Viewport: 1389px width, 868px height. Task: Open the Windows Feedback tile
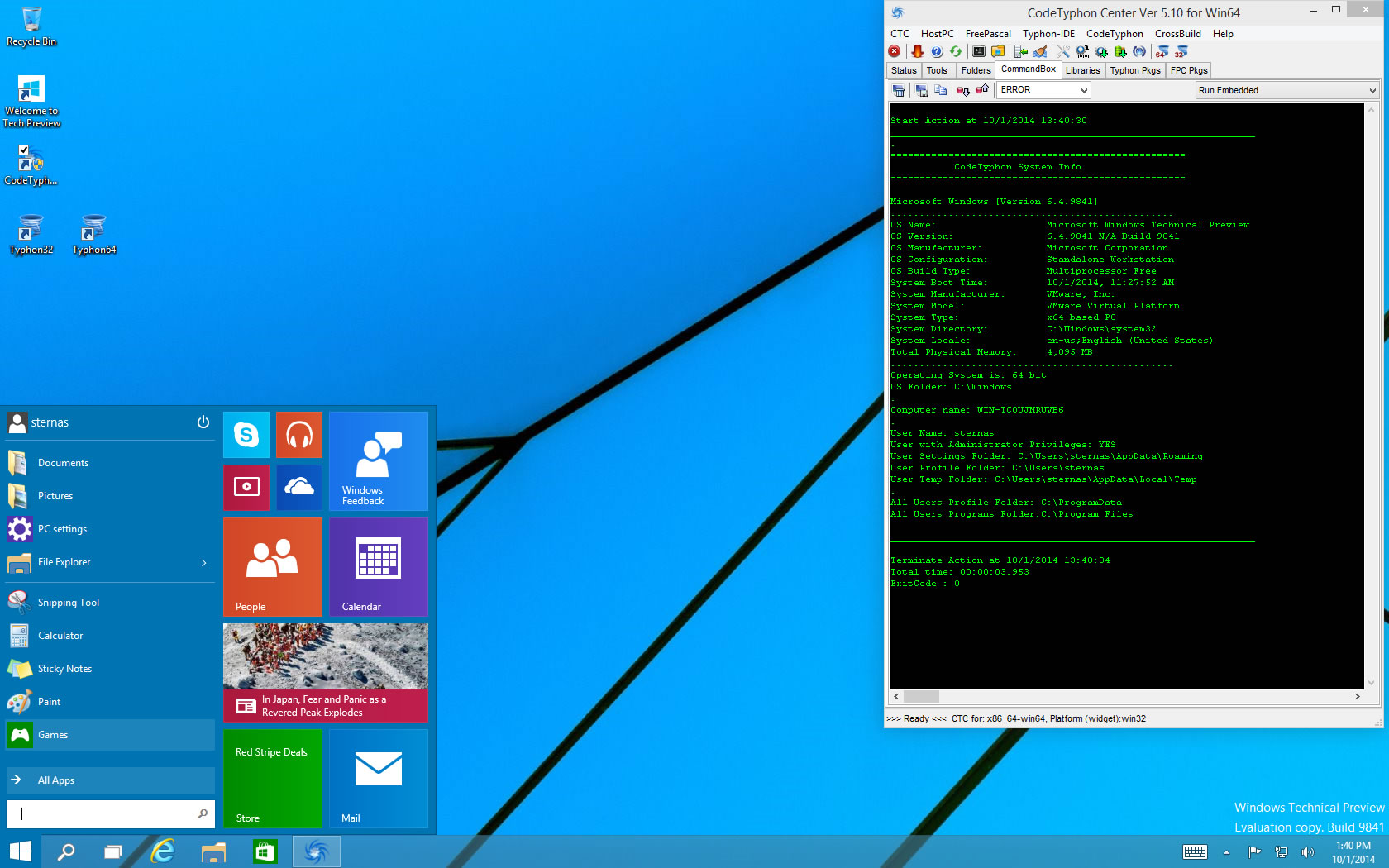pyautogui.click(x=379, y=461)
